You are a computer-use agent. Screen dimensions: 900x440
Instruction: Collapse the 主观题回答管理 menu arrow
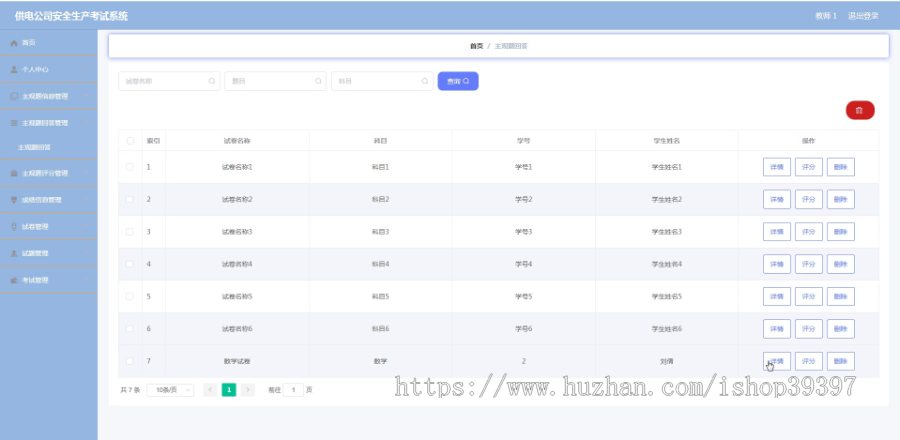point(86,123)
